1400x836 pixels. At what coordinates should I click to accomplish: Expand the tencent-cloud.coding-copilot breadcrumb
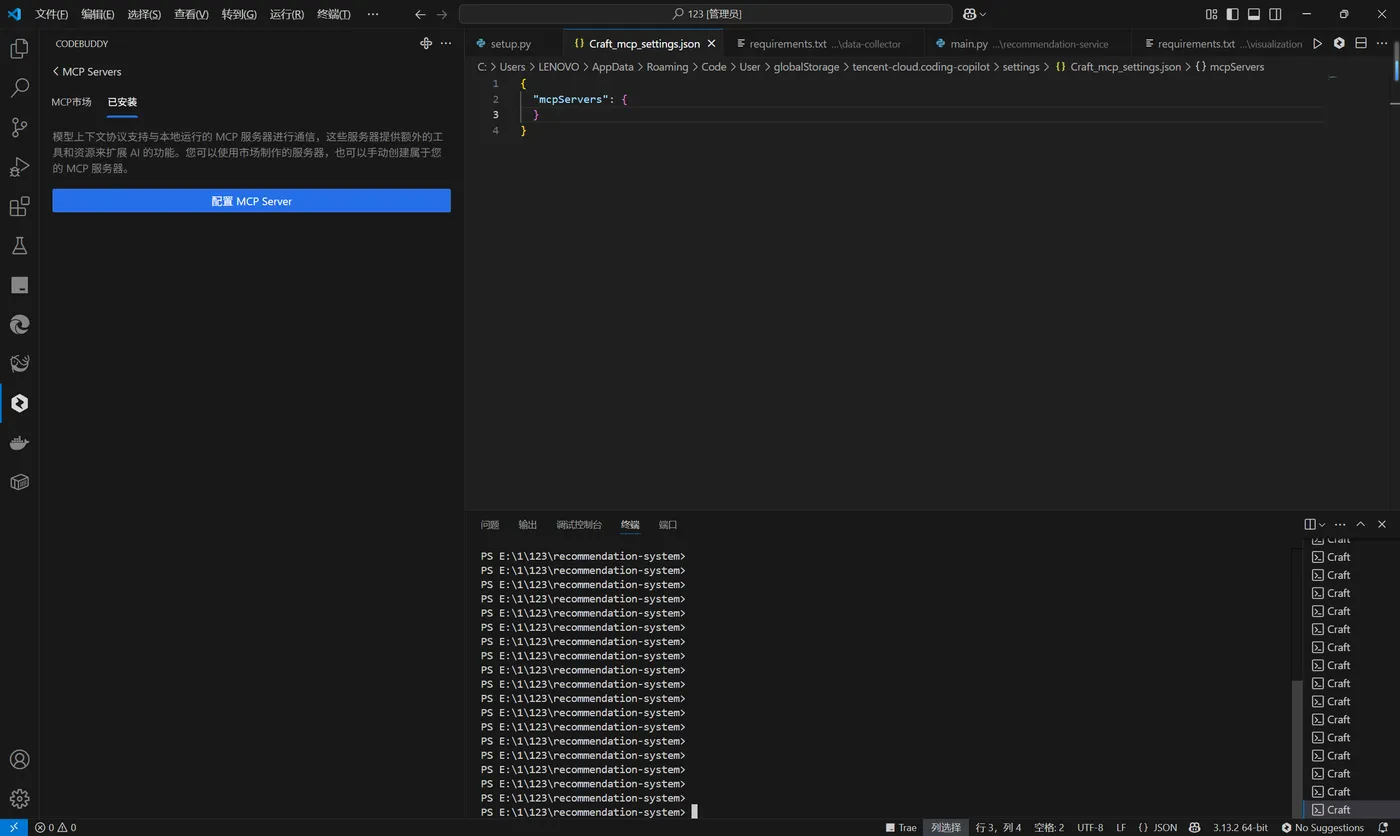921,67
